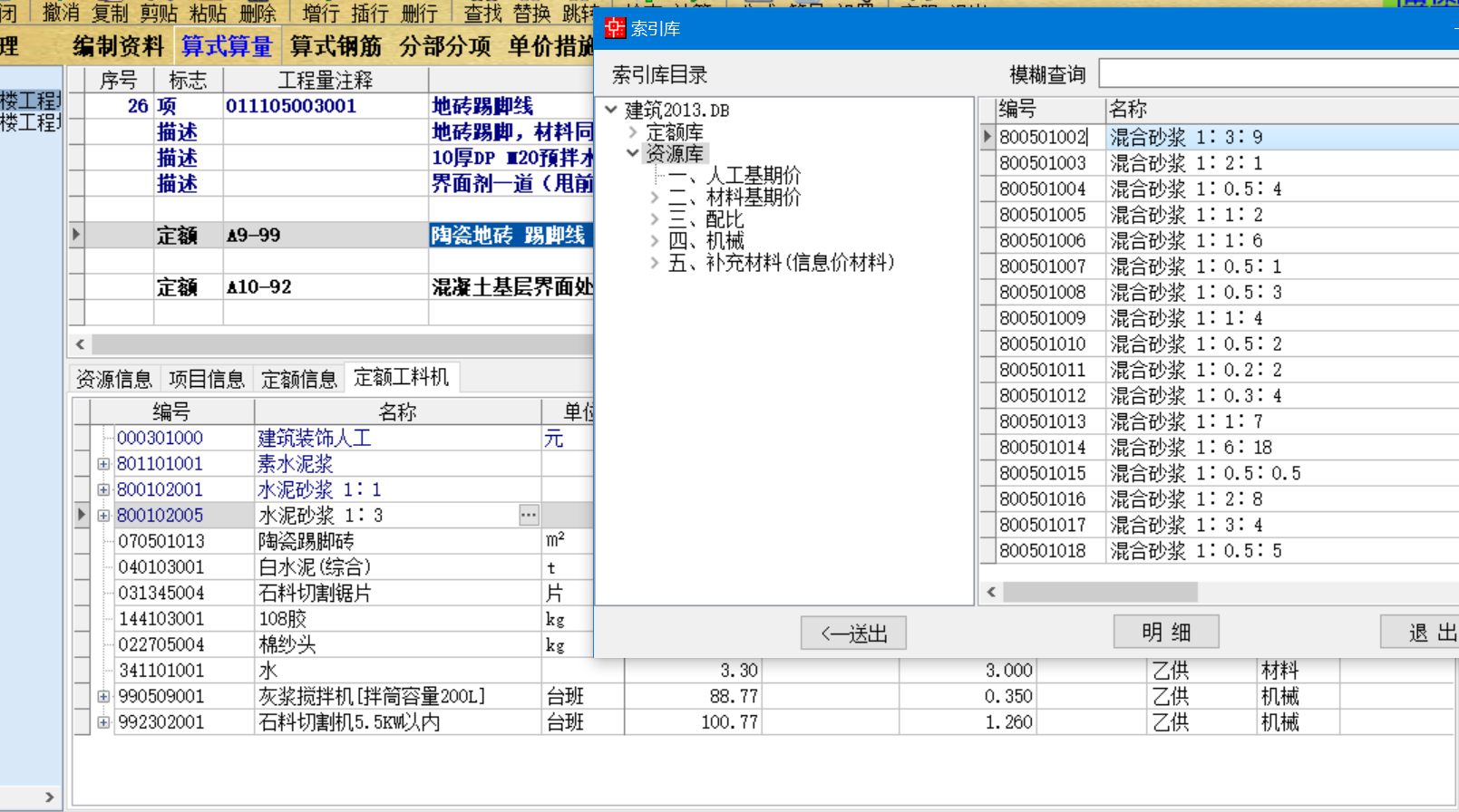Click the 070501013 陶瓷踢脚砖 row
The height and width of the screenshot is (812, 1459).
pyautogui.click(x=333, y=541)
